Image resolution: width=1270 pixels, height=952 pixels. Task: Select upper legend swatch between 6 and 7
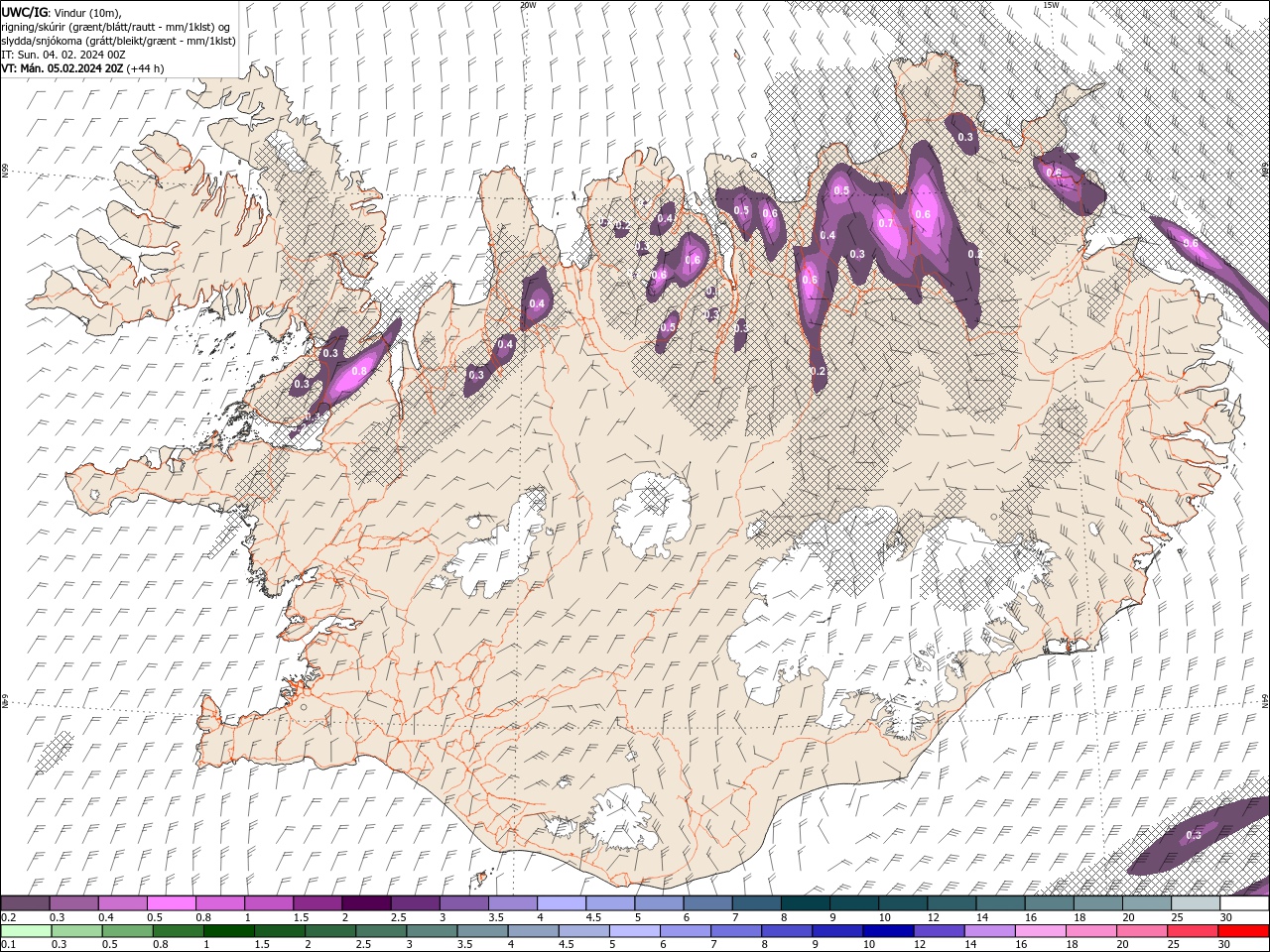(x=706, y=903)
